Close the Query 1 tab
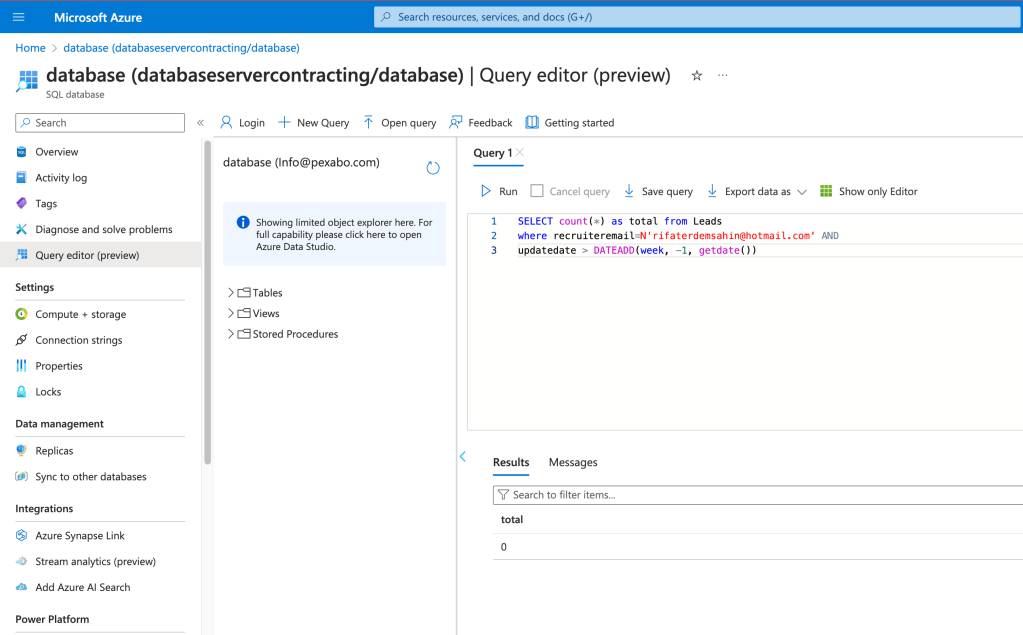The image size is (1023, 635). click(520, 152)
